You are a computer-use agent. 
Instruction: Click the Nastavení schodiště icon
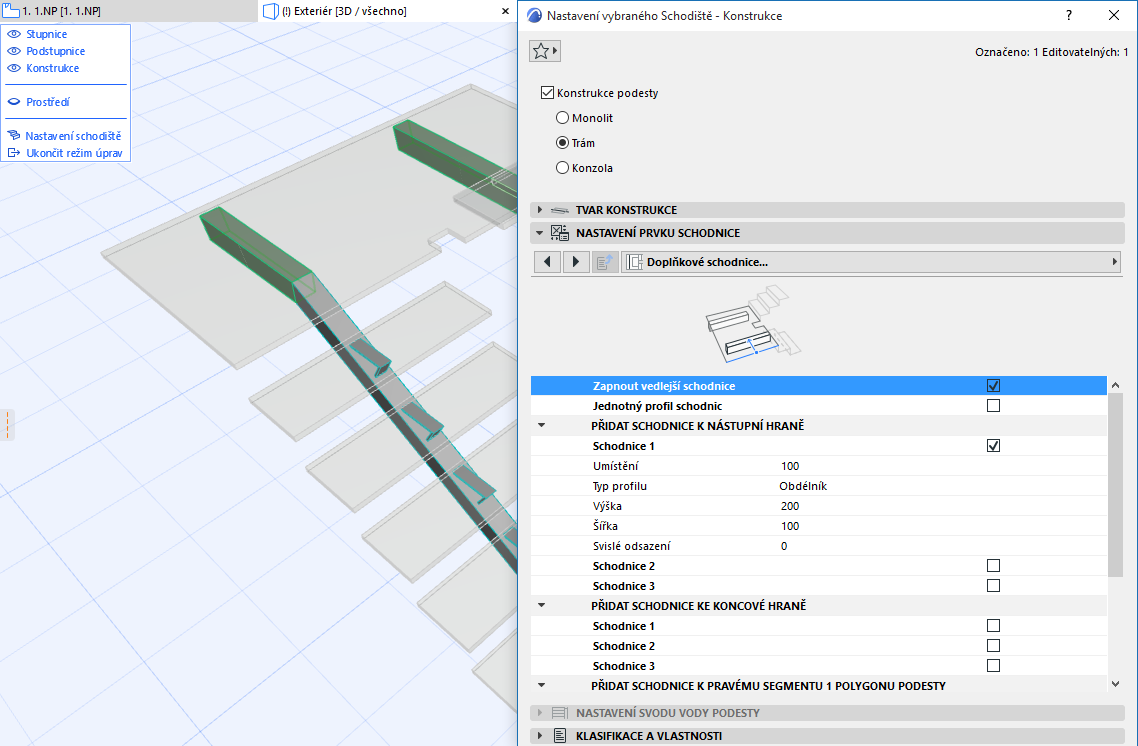click(x=14, y=136)
